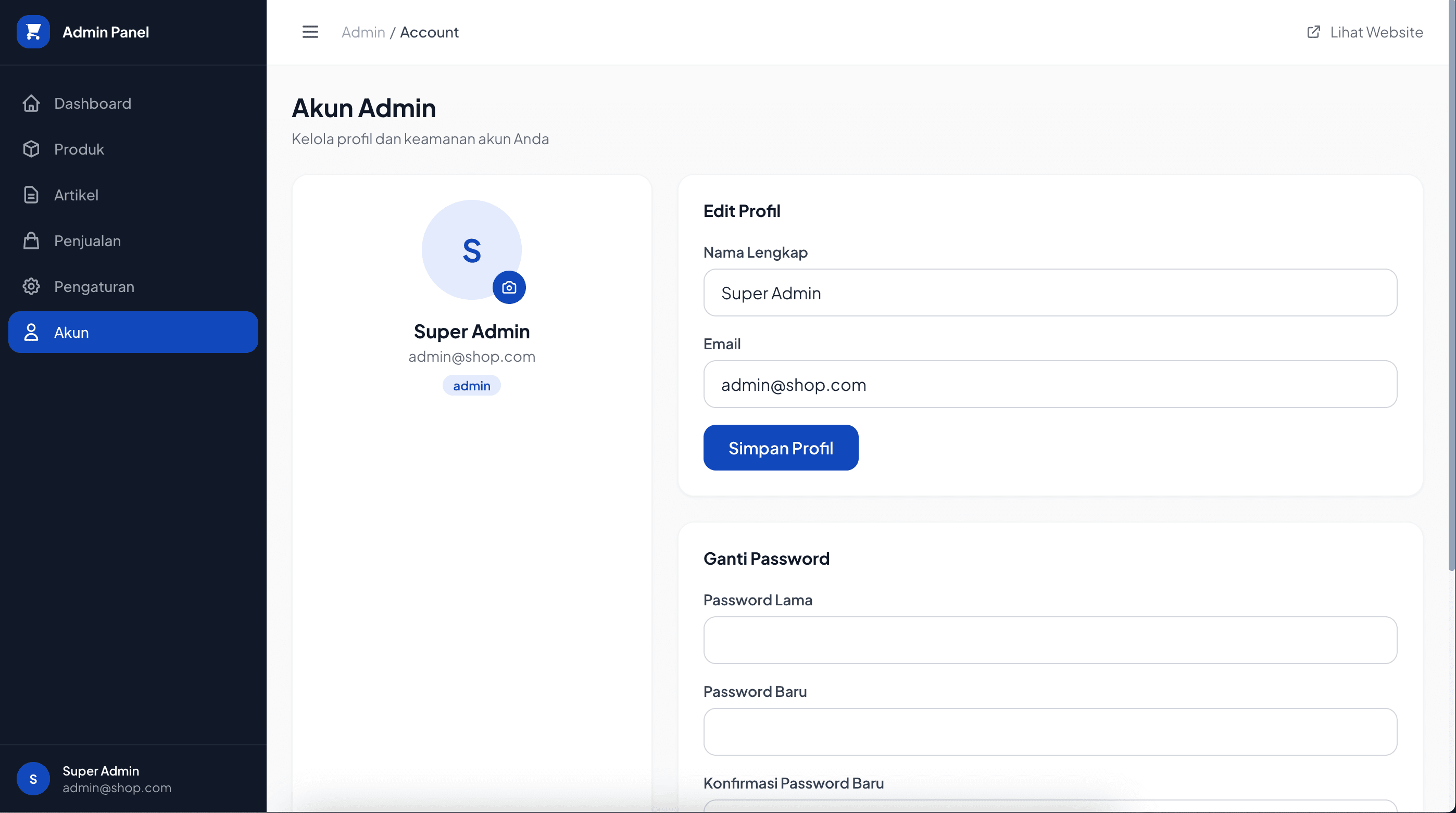Click the large S avatar circle
The height and width of the screenshot is (813, 1456).
pos(465,244)
